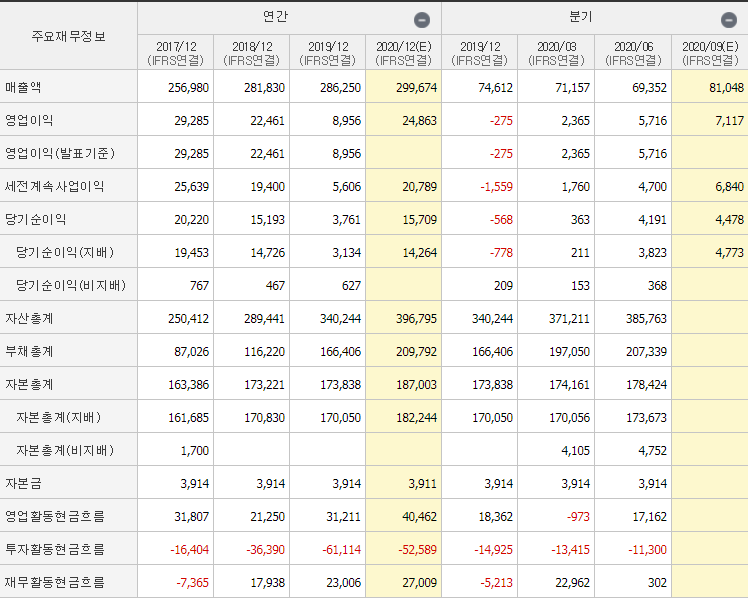Select the 재무활동현금흐름 row label
The height and width of the screenshot is (598, 748).
[54, 582]
